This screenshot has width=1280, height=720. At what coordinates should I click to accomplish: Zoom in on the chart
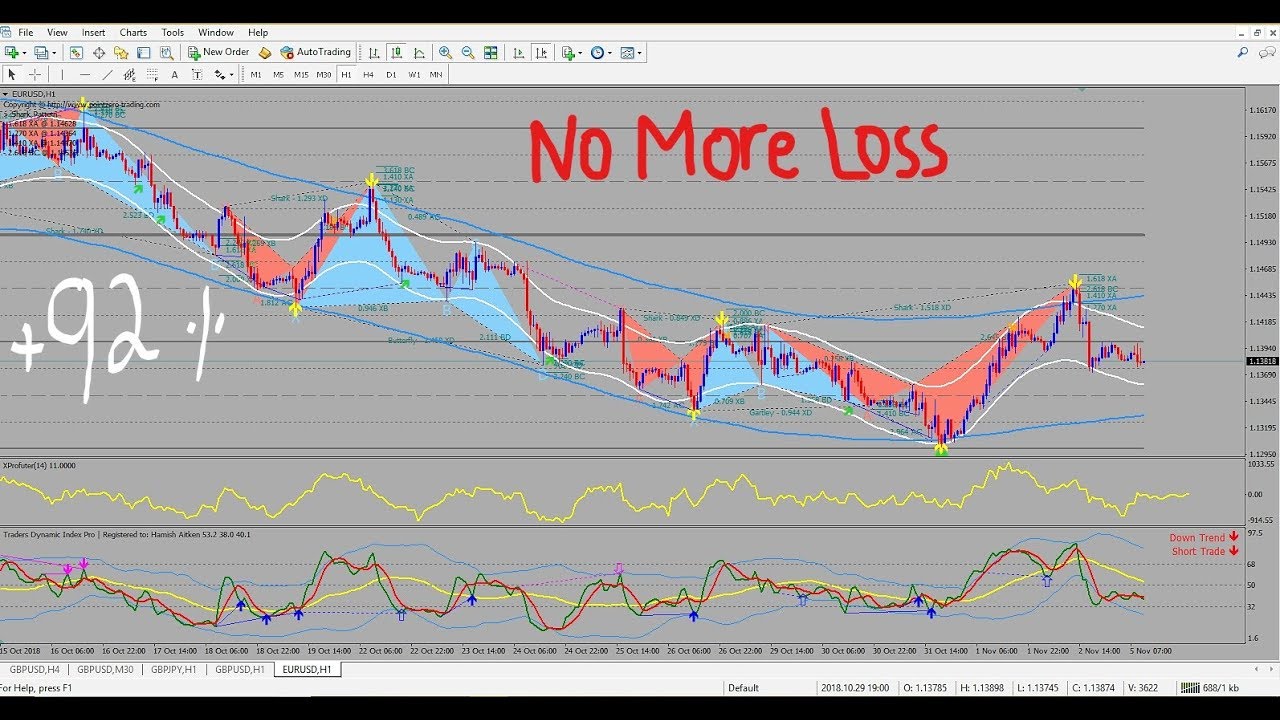[x=445, y=52]
